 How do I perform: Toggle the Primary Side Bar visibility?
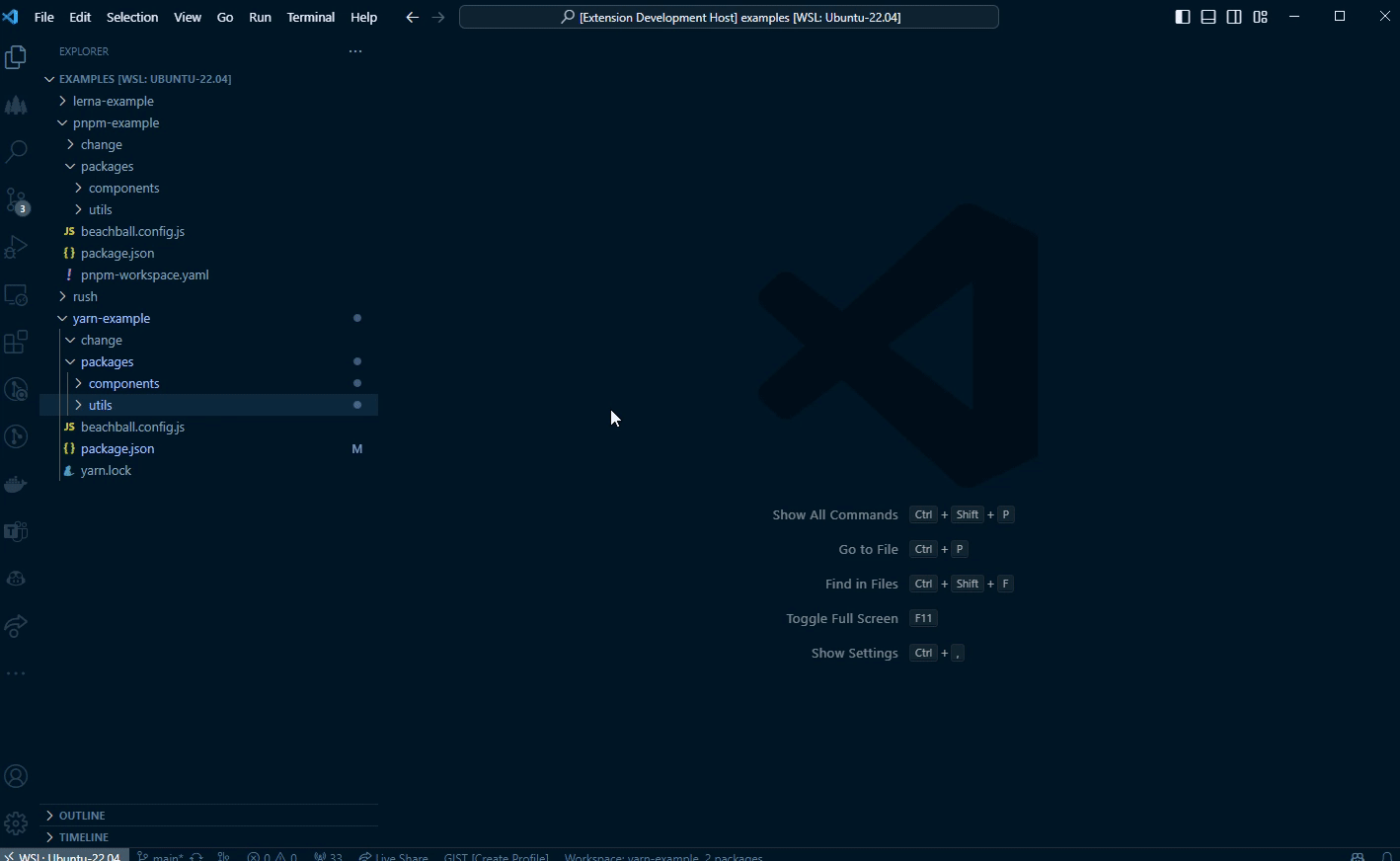1182,17
